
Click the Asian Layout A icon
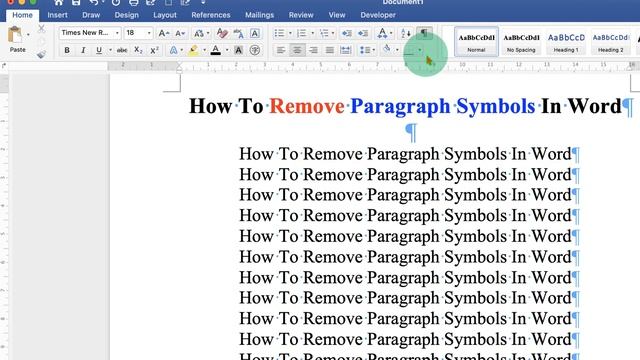(382, 33)
